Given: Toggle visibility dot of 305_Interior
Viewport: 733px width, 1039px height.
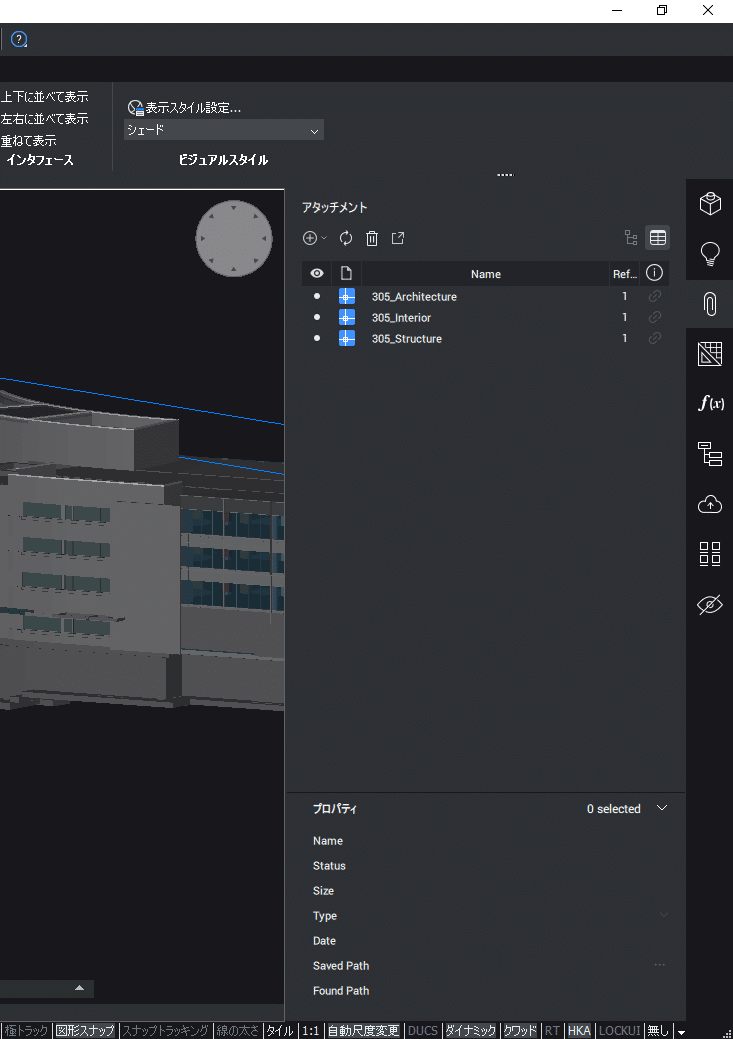Looking at the screenshot, I should [x=317, y=317].
